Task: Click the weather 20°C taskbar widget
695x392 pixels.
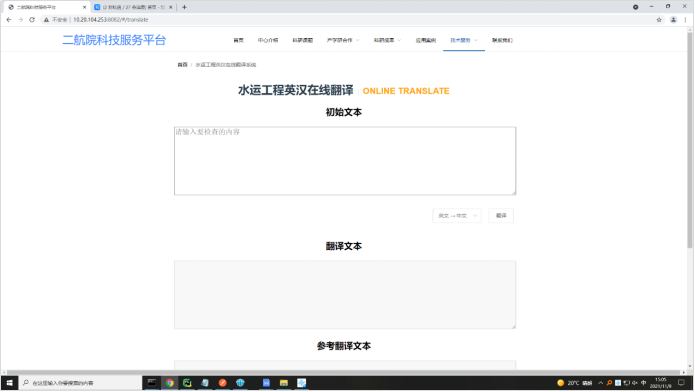Action: [x=575, y=383]
